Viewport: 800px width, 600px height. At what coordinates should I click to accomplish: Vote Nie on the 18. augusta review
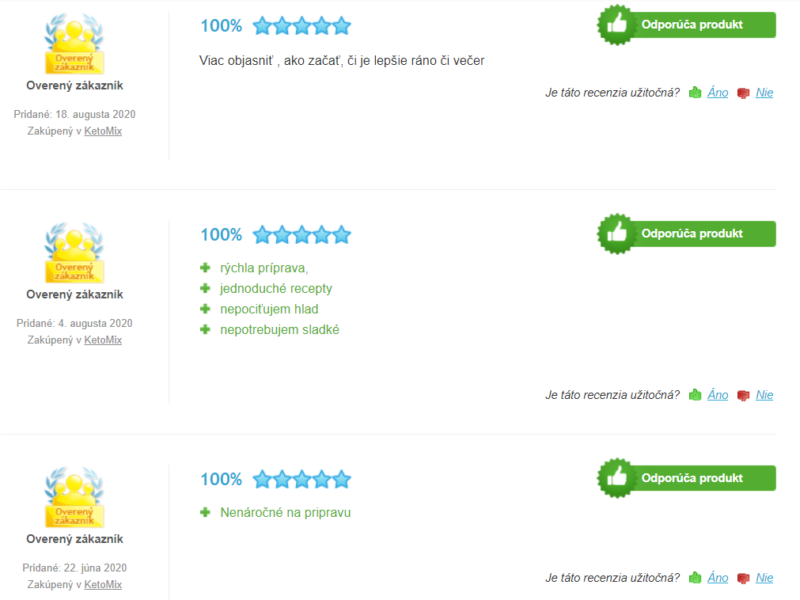click(x=764, y=93)
